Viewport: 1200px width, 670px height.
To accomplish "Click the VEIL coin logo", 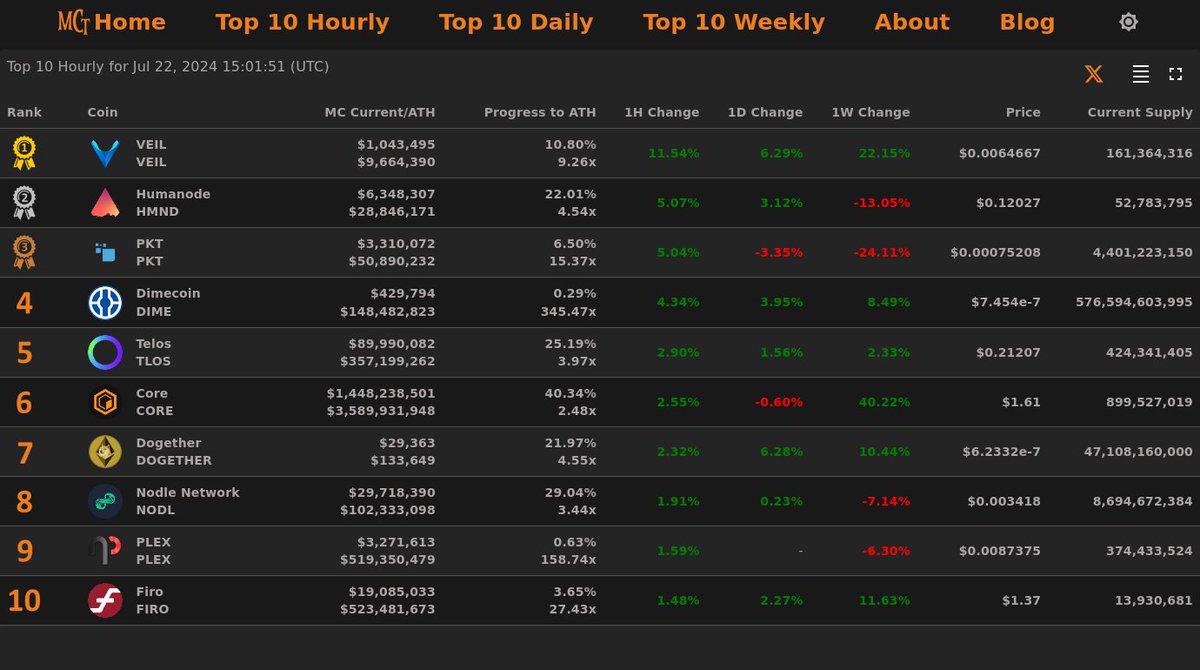I will coord(105,153).
